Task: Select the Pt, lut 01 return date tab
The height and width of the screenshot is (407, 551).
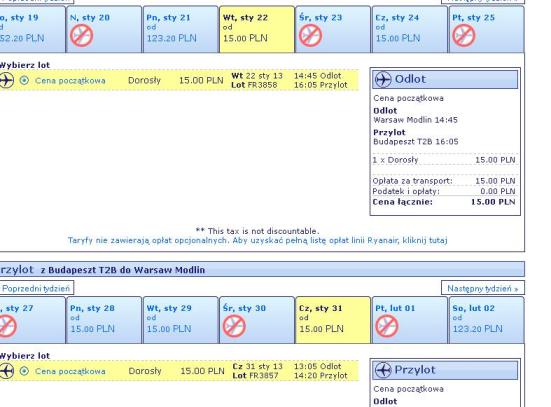Action: pos(409,320)
